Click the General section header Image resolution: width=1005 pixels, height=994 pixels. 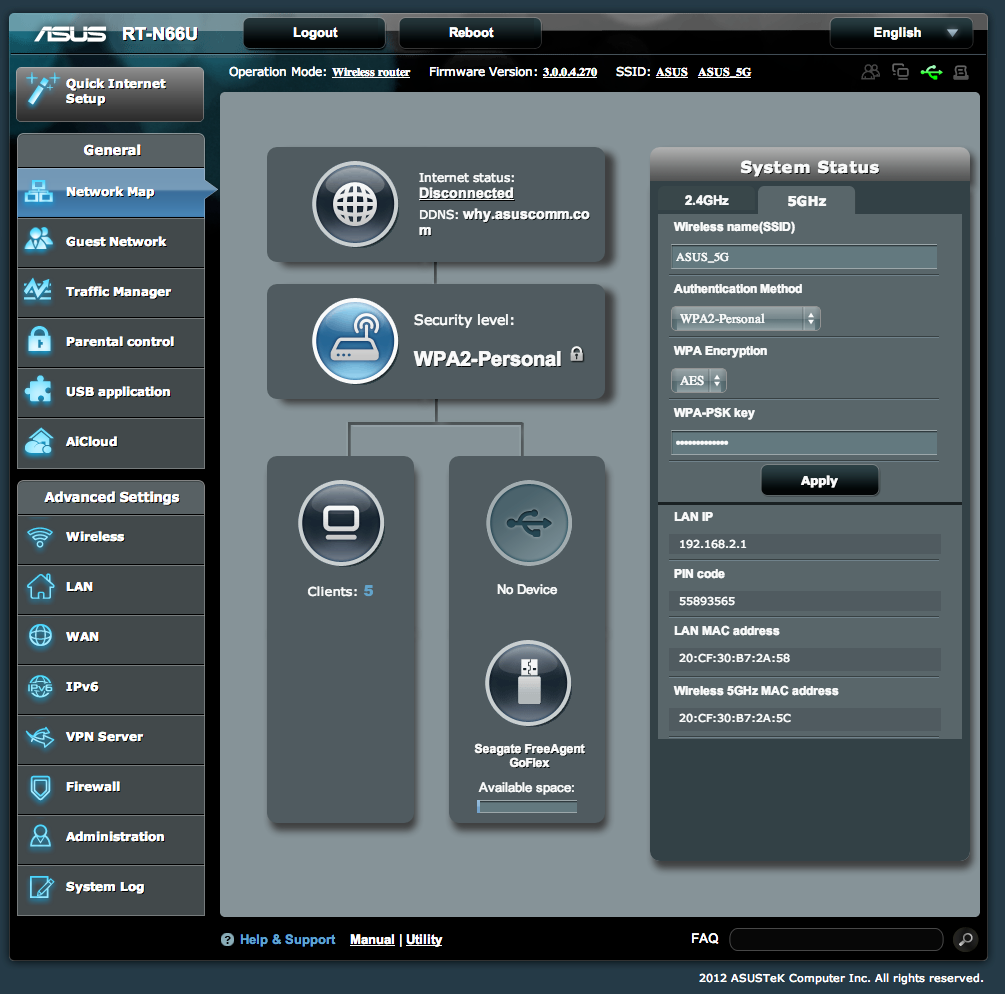coord(112,150)
